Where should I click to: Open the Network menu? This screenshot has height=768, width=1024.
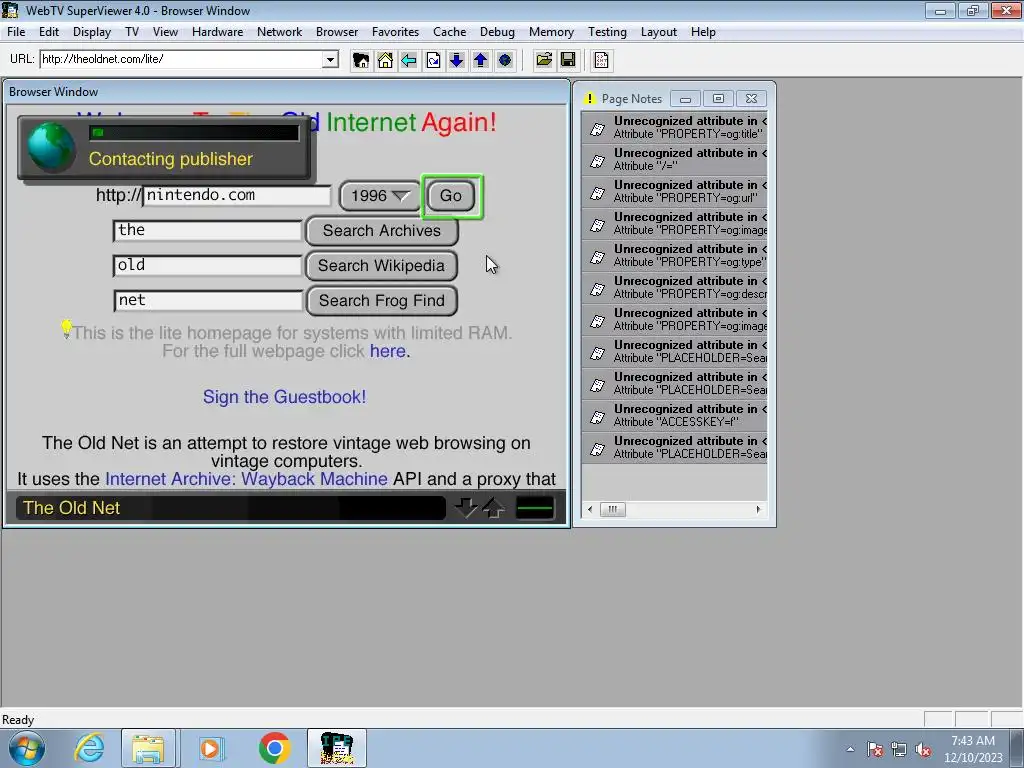click(280, 32)
